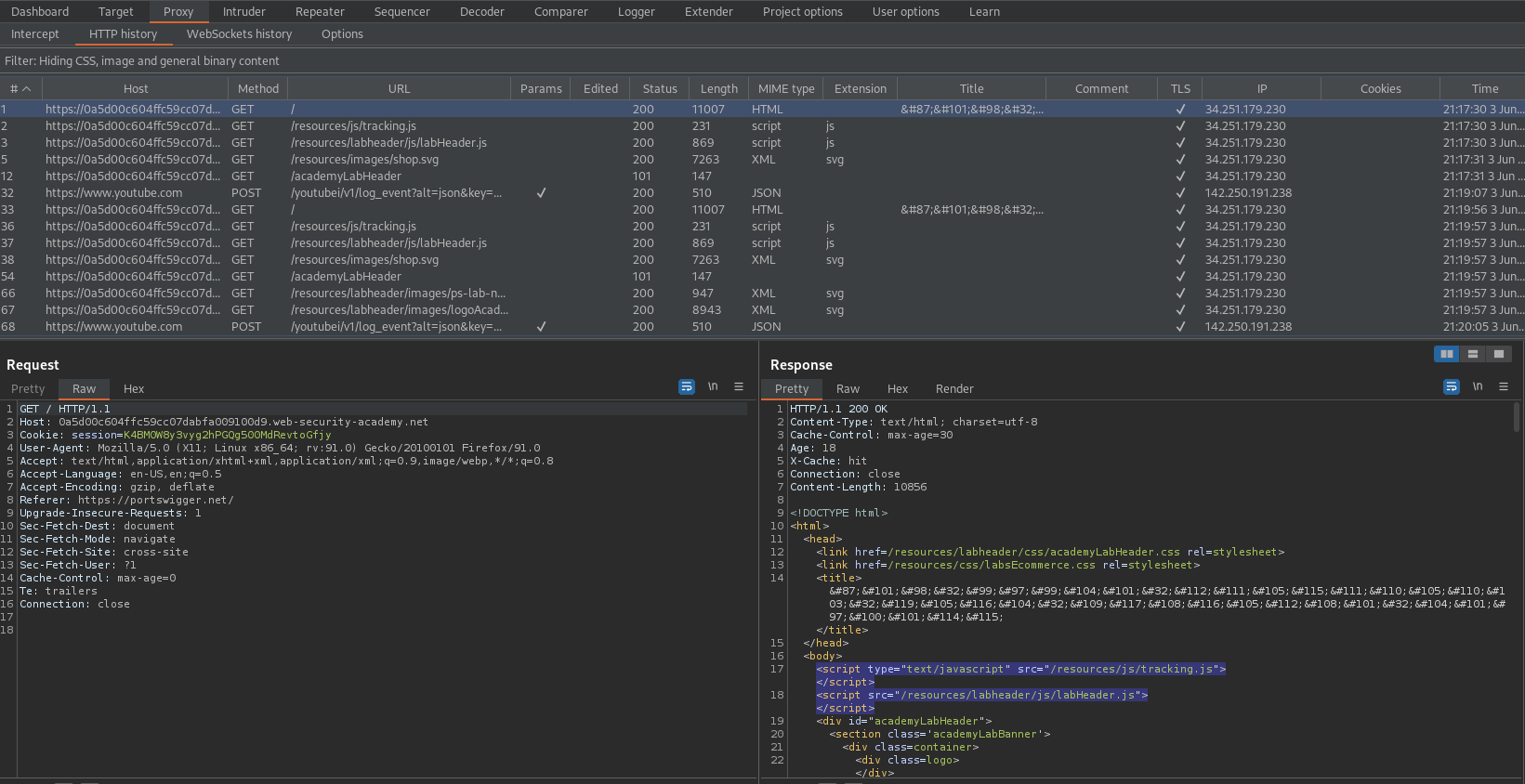The image size is (1525, 784).
Task: Sort by the Time column header
Action: point(1485,89)
